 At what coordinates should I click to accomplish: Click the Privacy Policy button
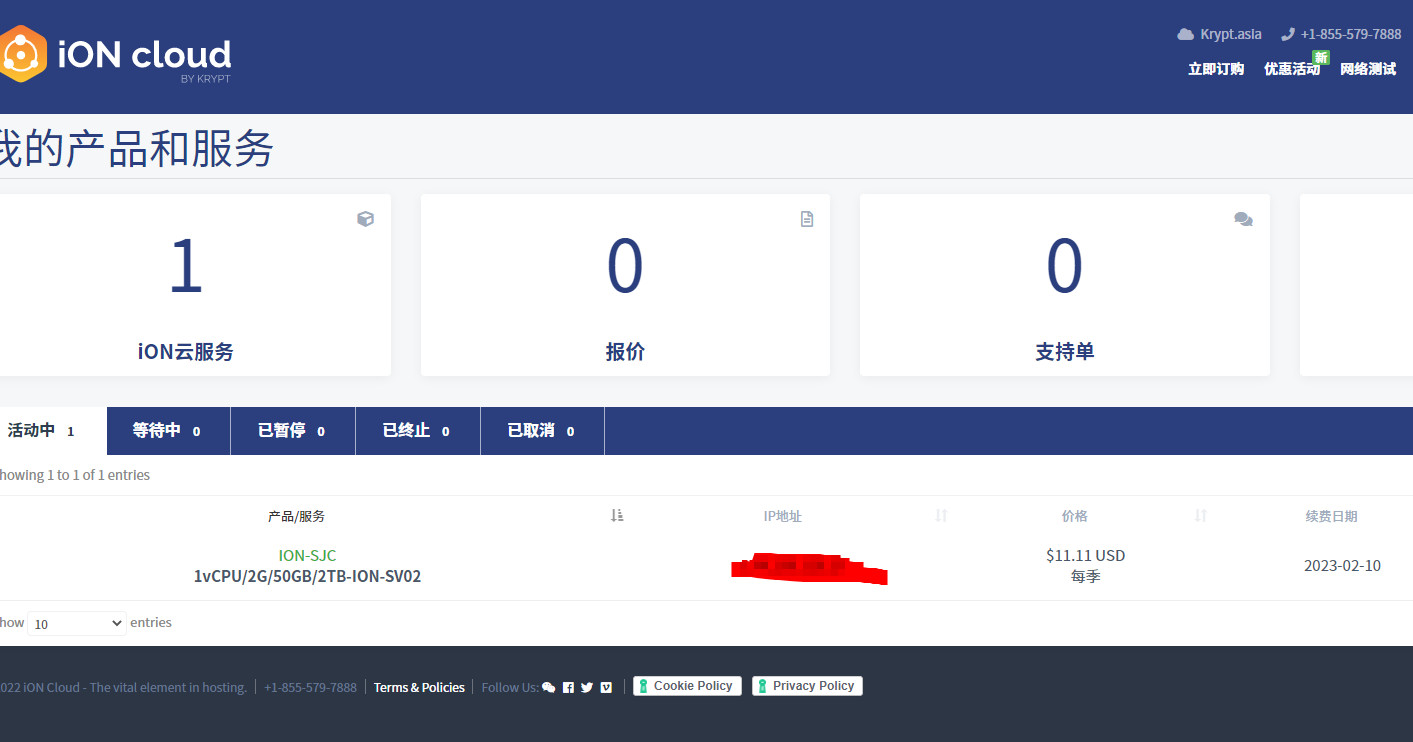click(x=807, y=686)
